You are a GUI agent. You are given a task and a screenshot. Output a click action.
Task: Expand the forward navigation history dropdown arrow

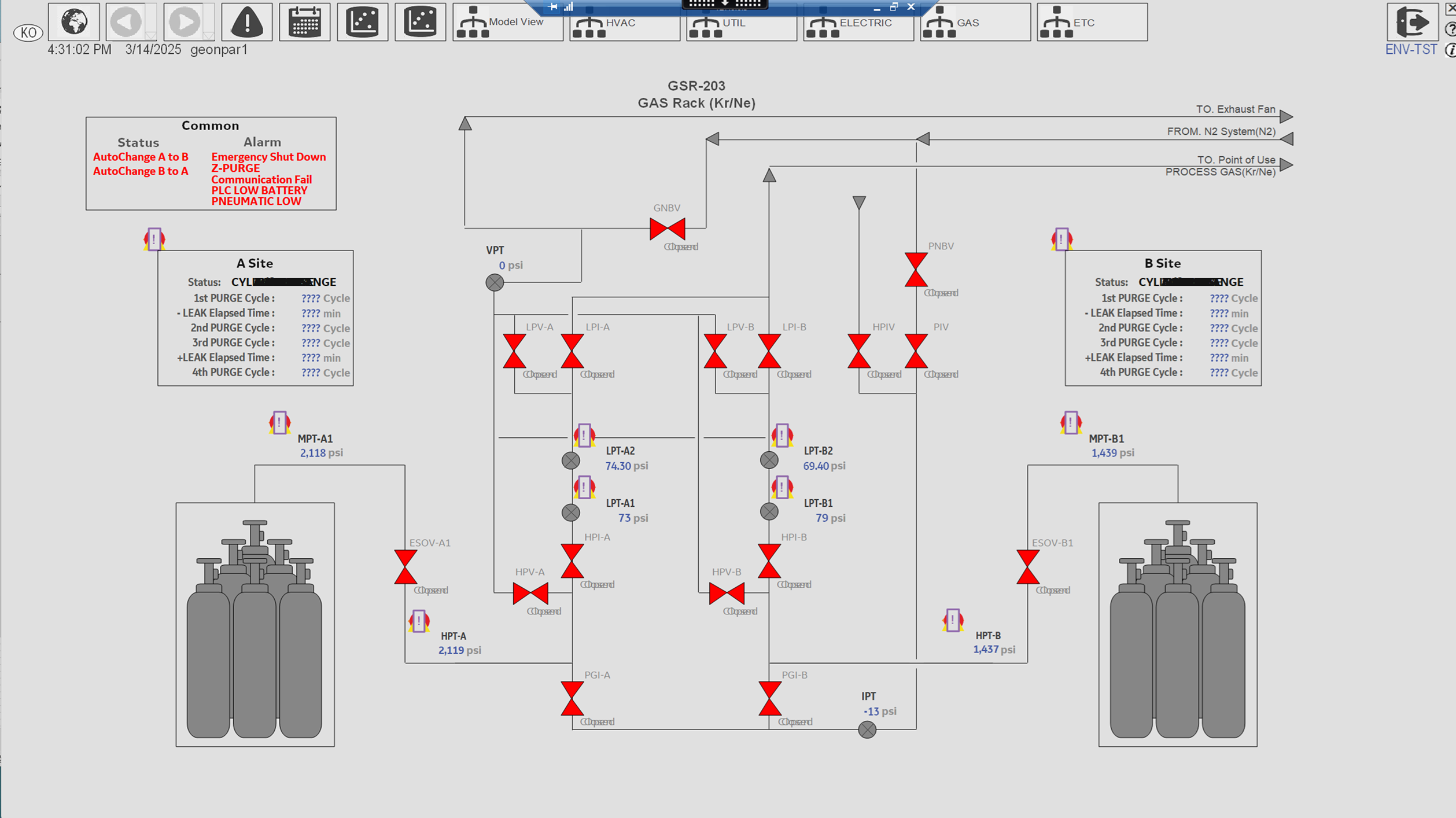pos(208,36)
